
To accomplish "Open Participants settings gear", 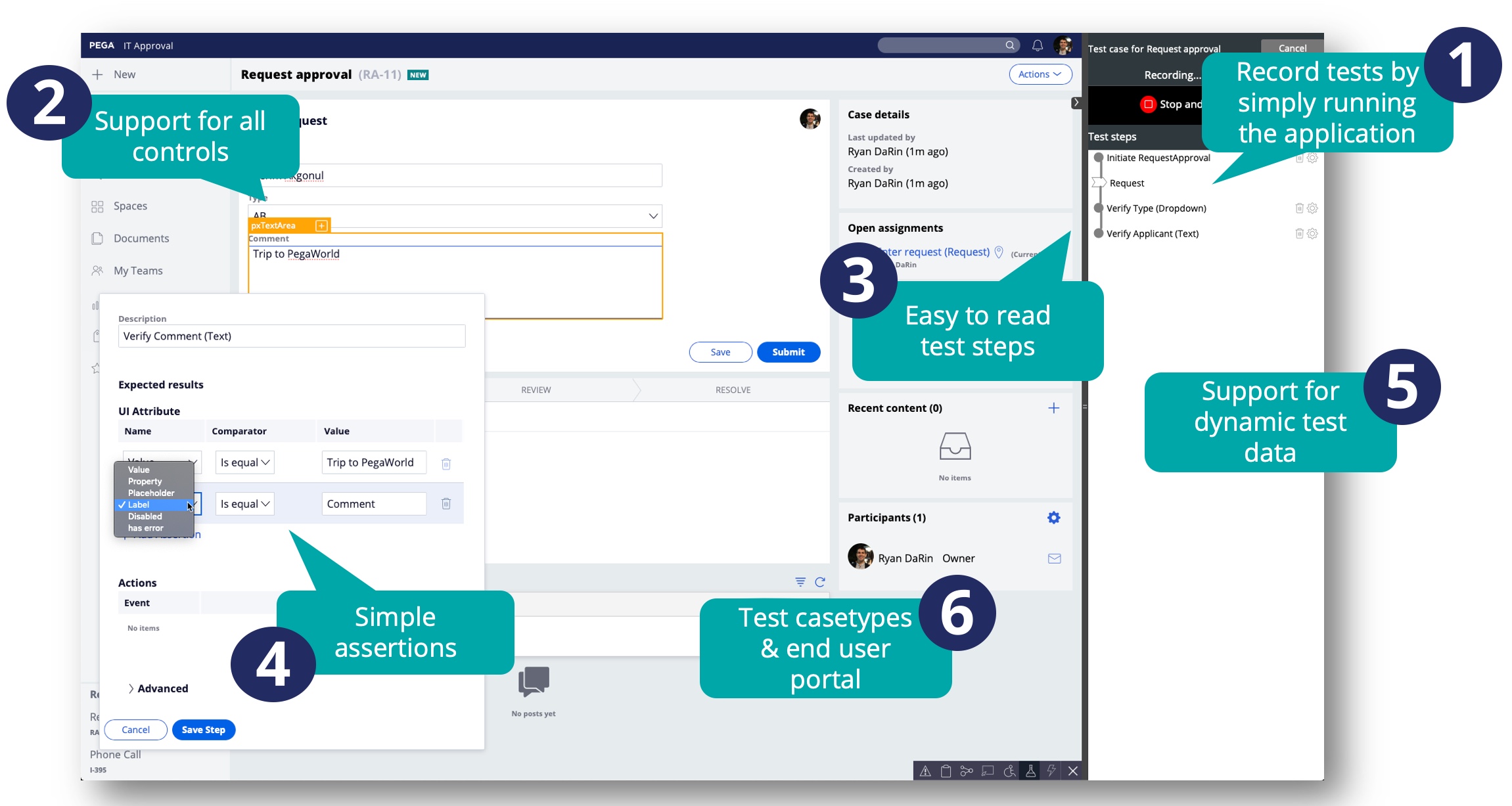I will click(x=1054, y=518).
